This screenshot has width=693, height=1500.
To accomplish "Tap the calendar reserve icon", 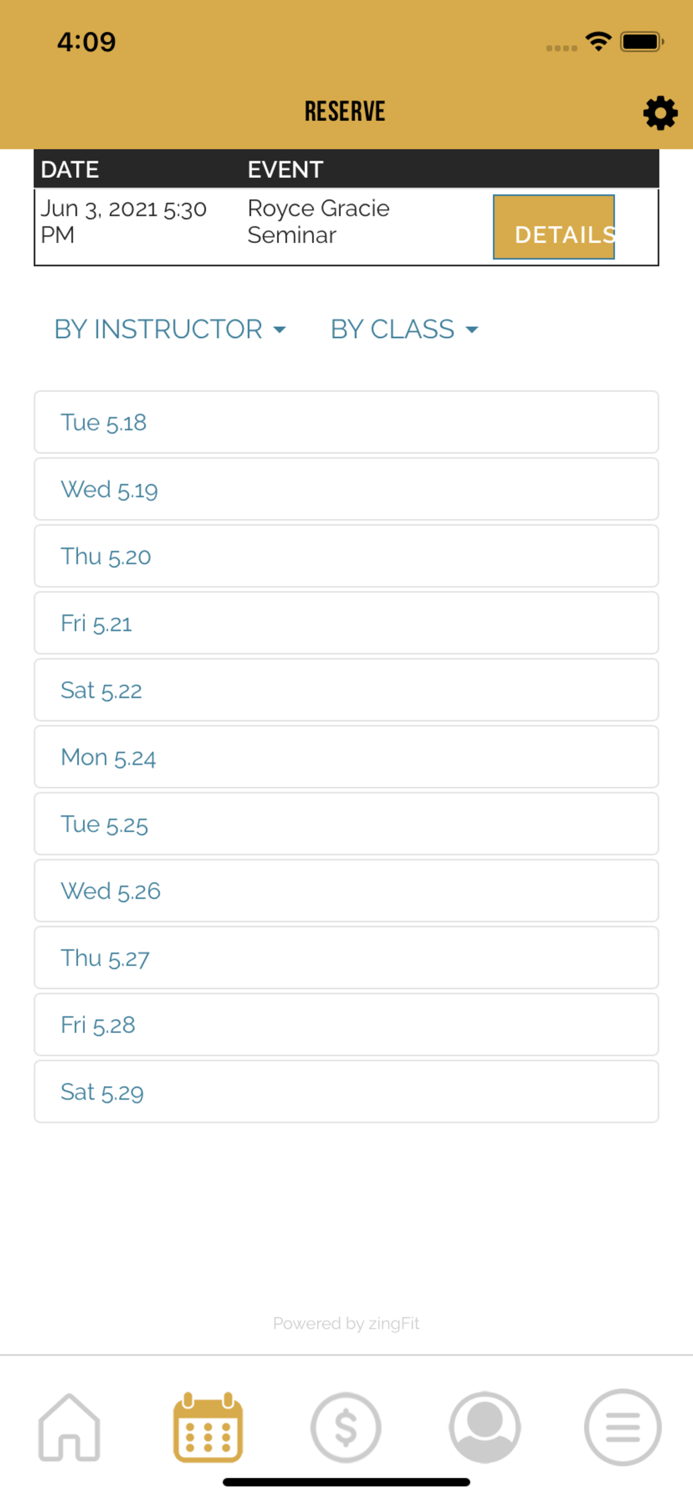I will (208, 1427).
